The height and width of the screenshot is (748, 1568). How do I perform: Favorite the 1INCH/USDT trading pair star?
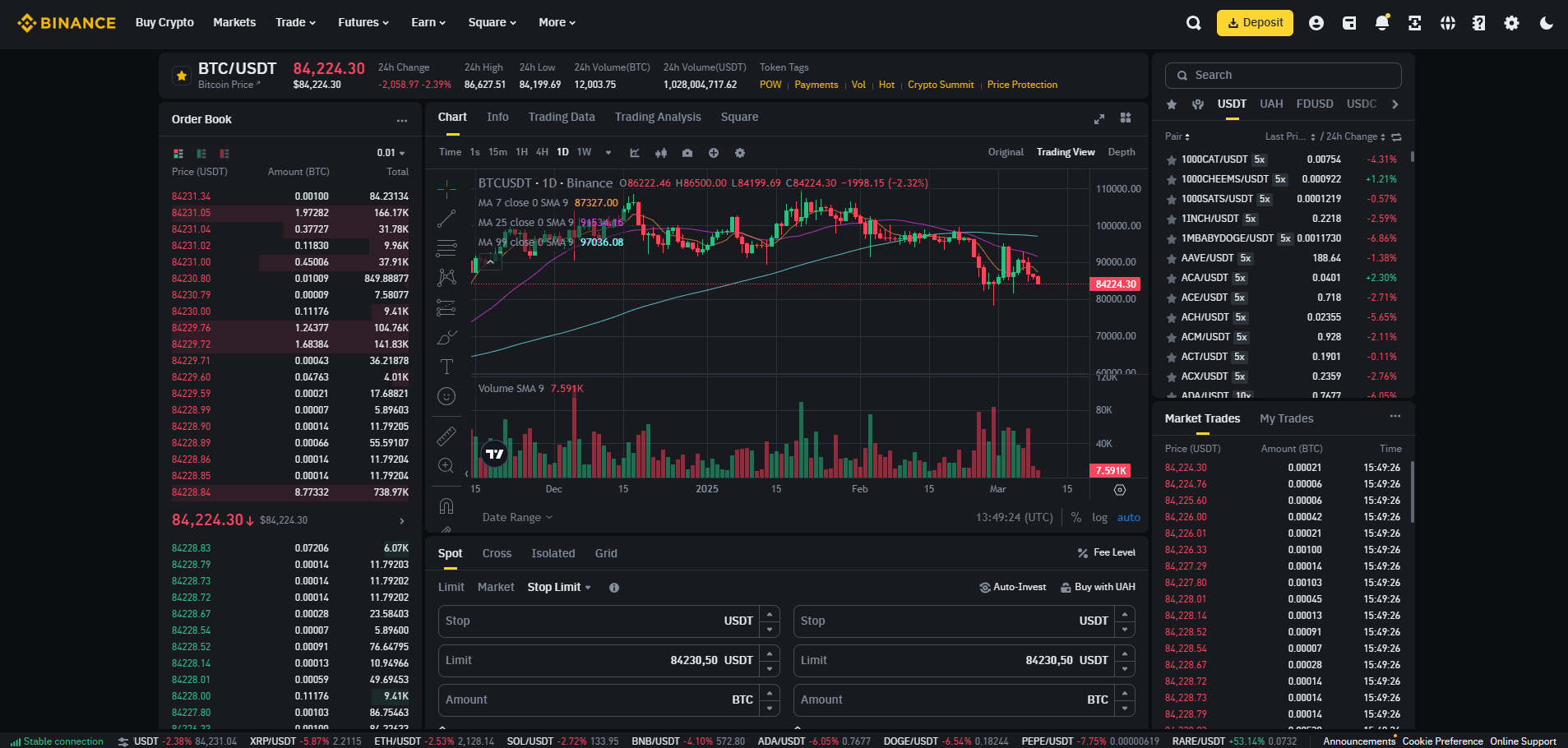[1170, 219]
